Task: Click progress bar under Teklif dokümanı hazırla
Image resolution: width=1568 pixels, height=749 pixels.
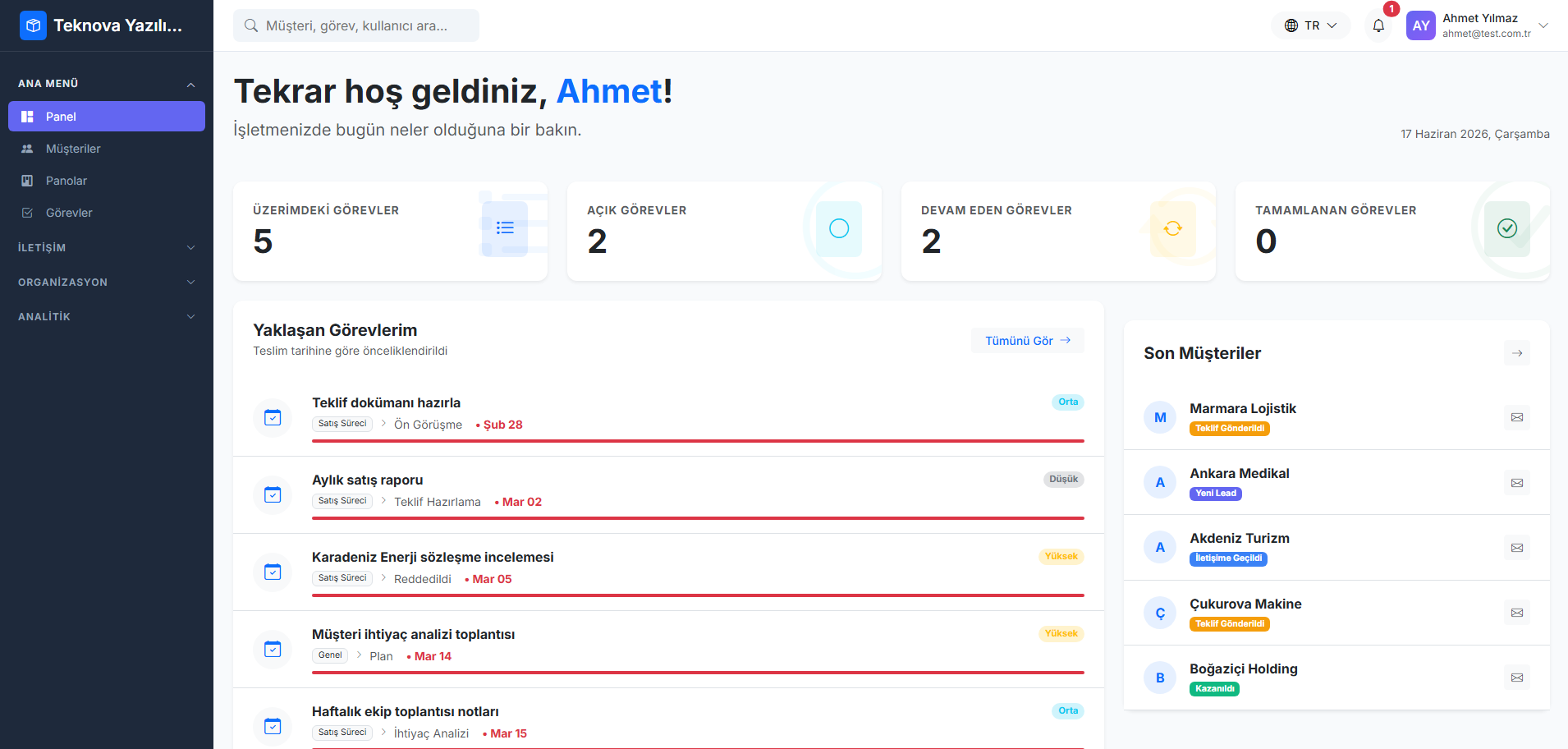Action: click(698, 441)
